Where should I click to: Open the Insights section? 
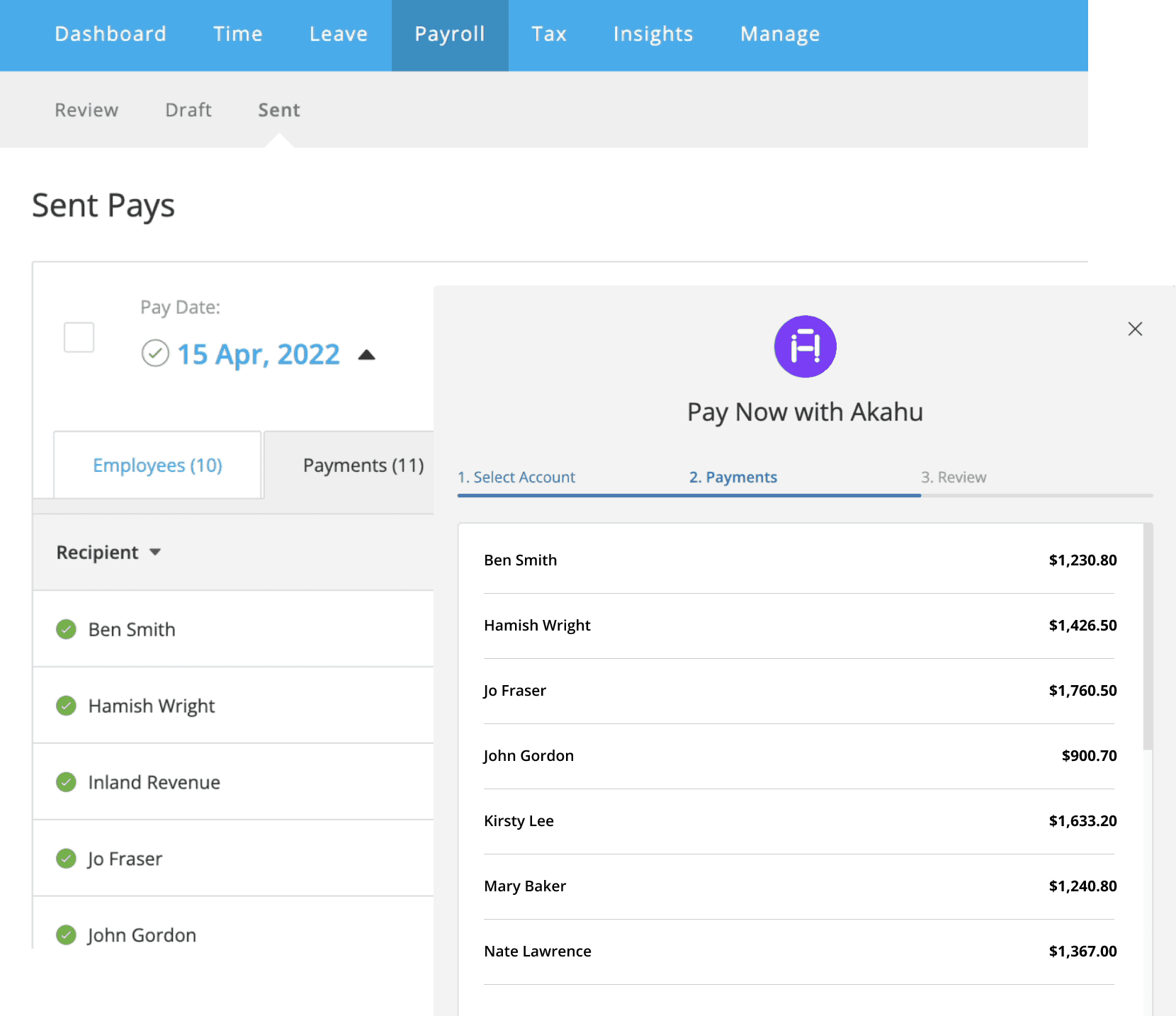click(652, 33)
